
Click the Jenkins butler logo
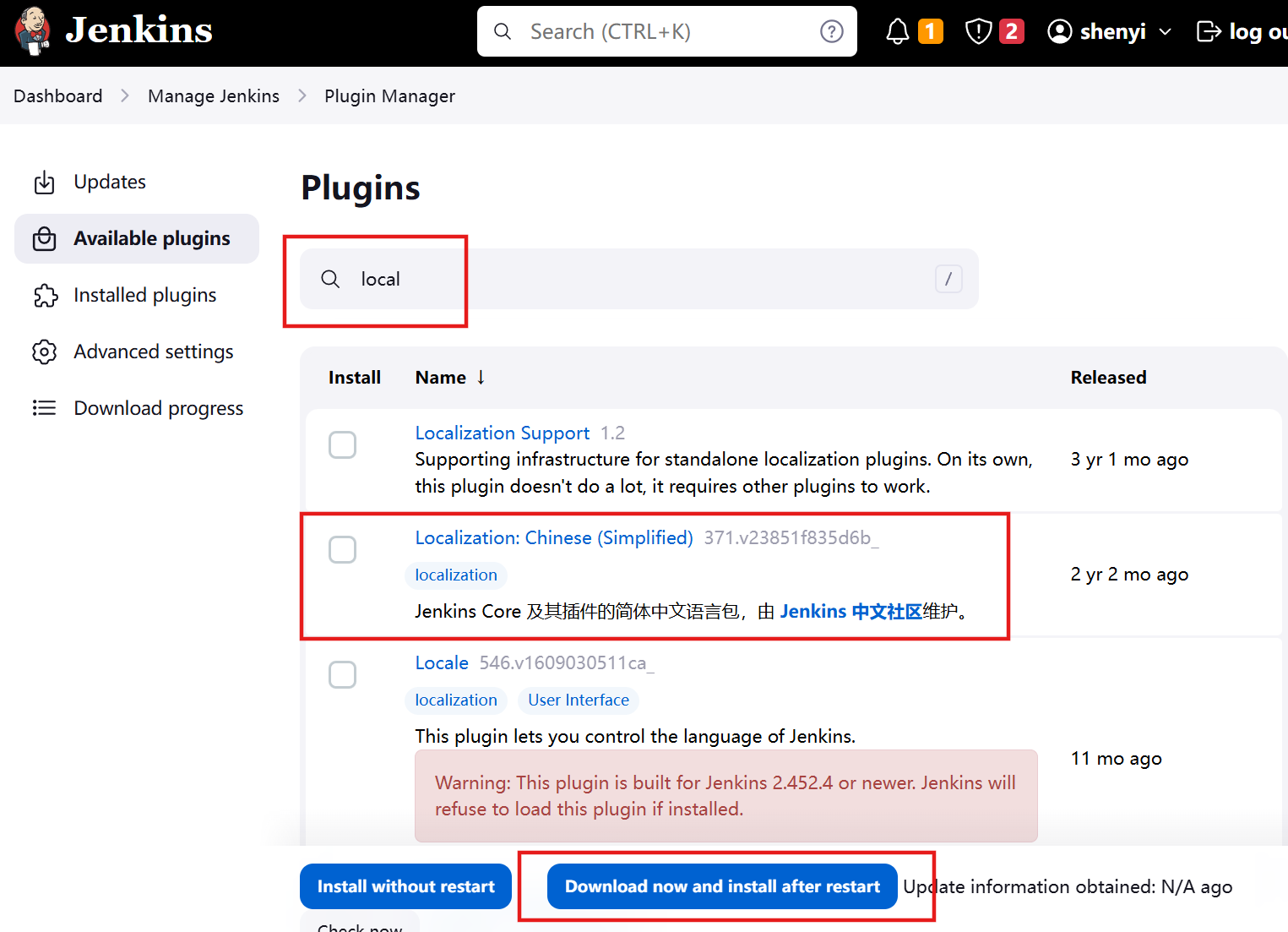pyautogui.click(x=33, y=31)
